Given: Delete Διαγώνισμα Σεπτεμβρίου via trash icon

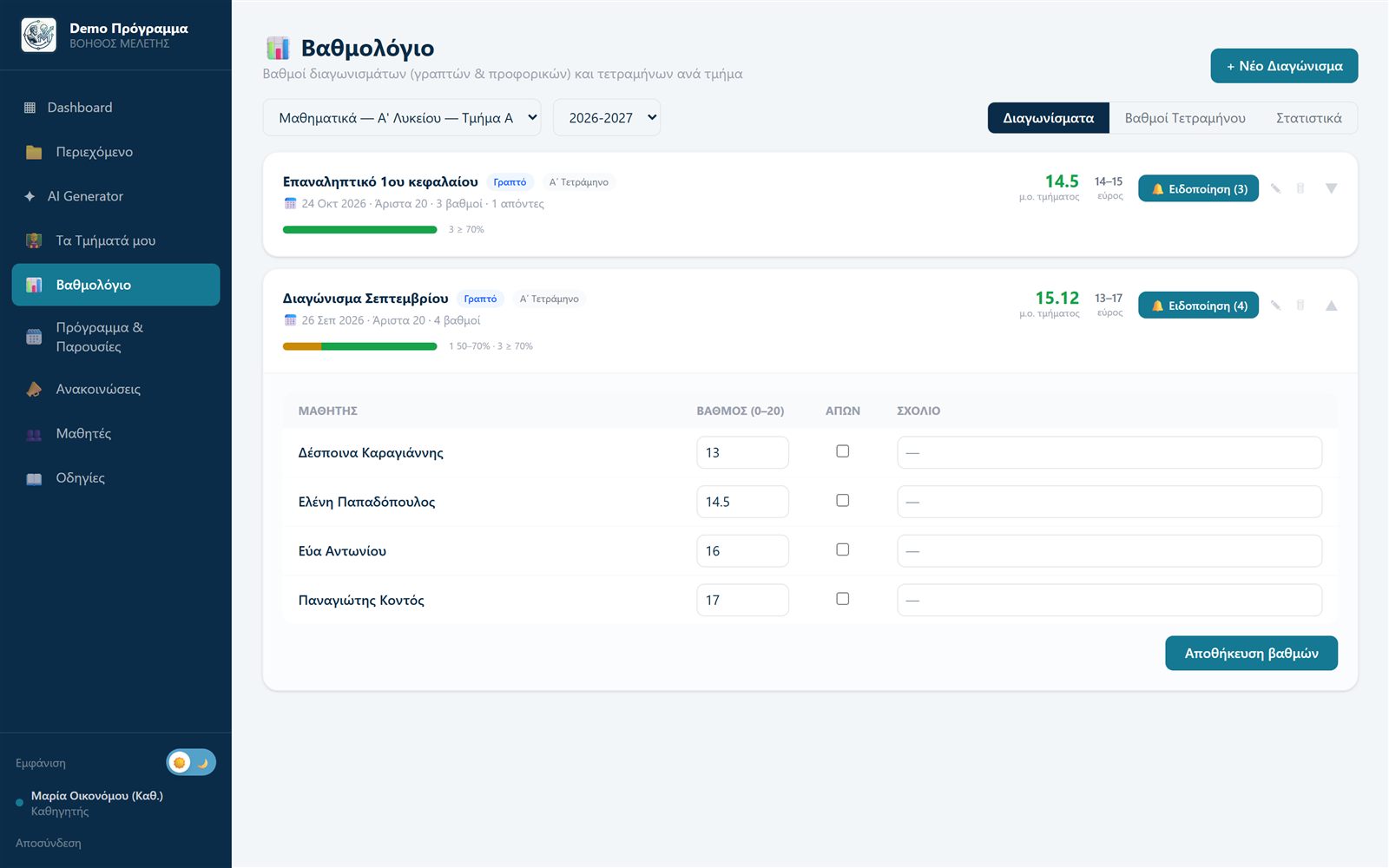Looking at the screenshot, I should pyautogui.click(x=1300, y=305).
